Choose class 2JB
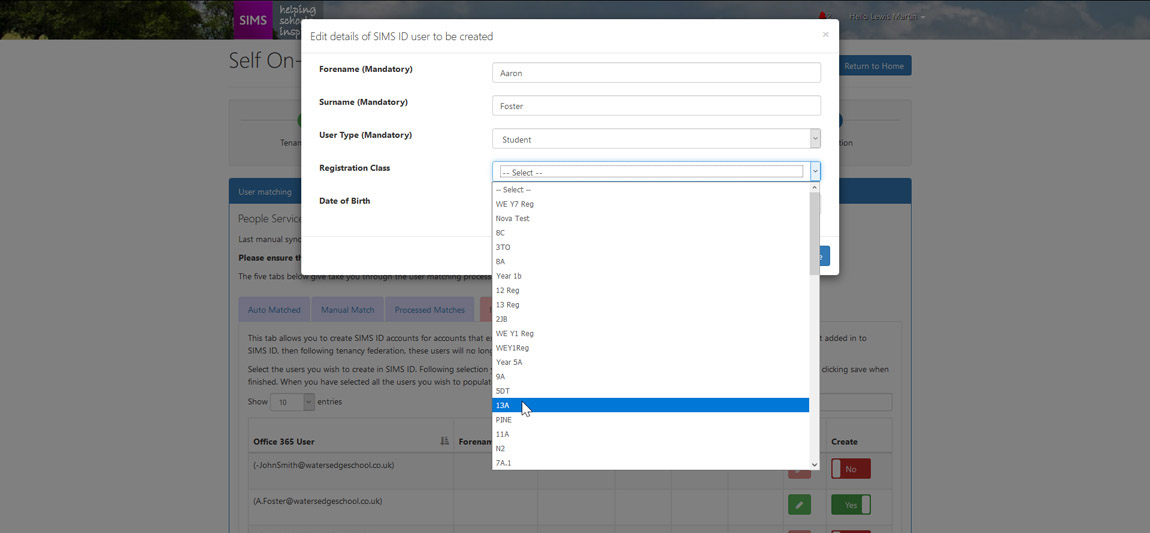 [x=651, y=319]
